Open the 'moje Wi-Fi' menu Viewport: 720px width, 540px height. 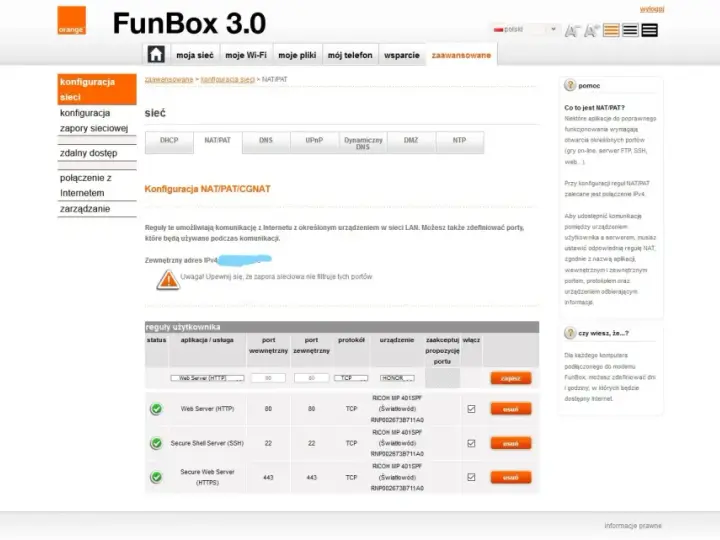coord(246,55)
